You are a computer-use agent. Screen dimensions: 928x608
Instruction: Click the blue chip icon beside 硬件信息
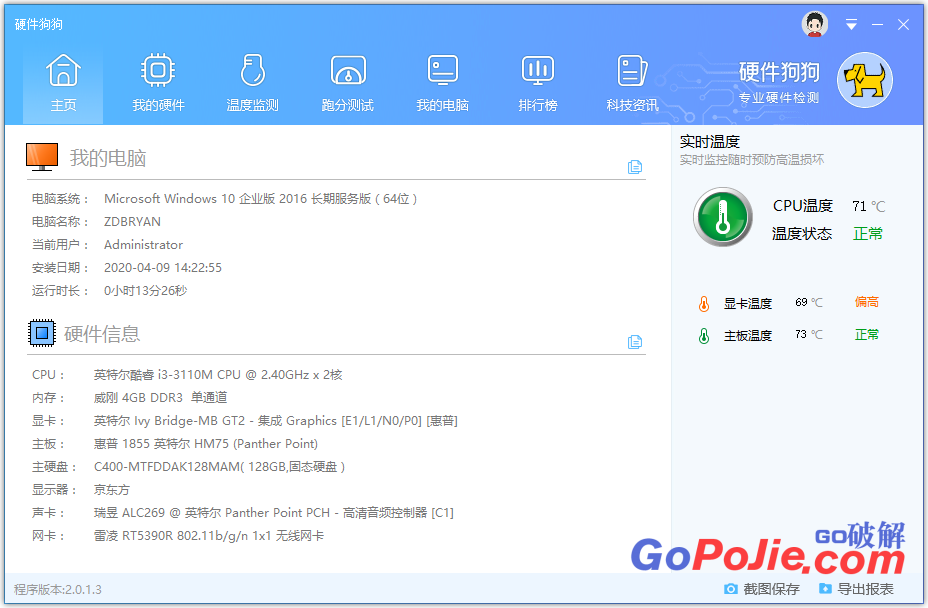pyautogui.click(x=42, y=333)
